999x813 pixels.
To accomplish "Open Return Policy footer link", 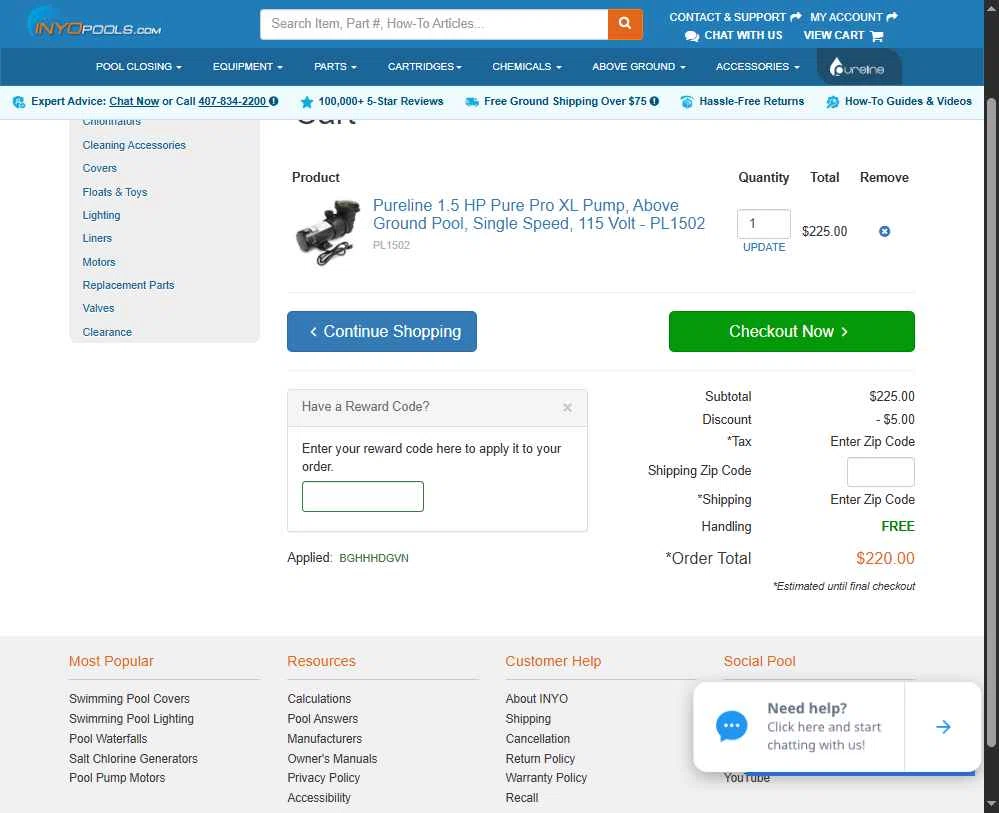I will 540,759.
